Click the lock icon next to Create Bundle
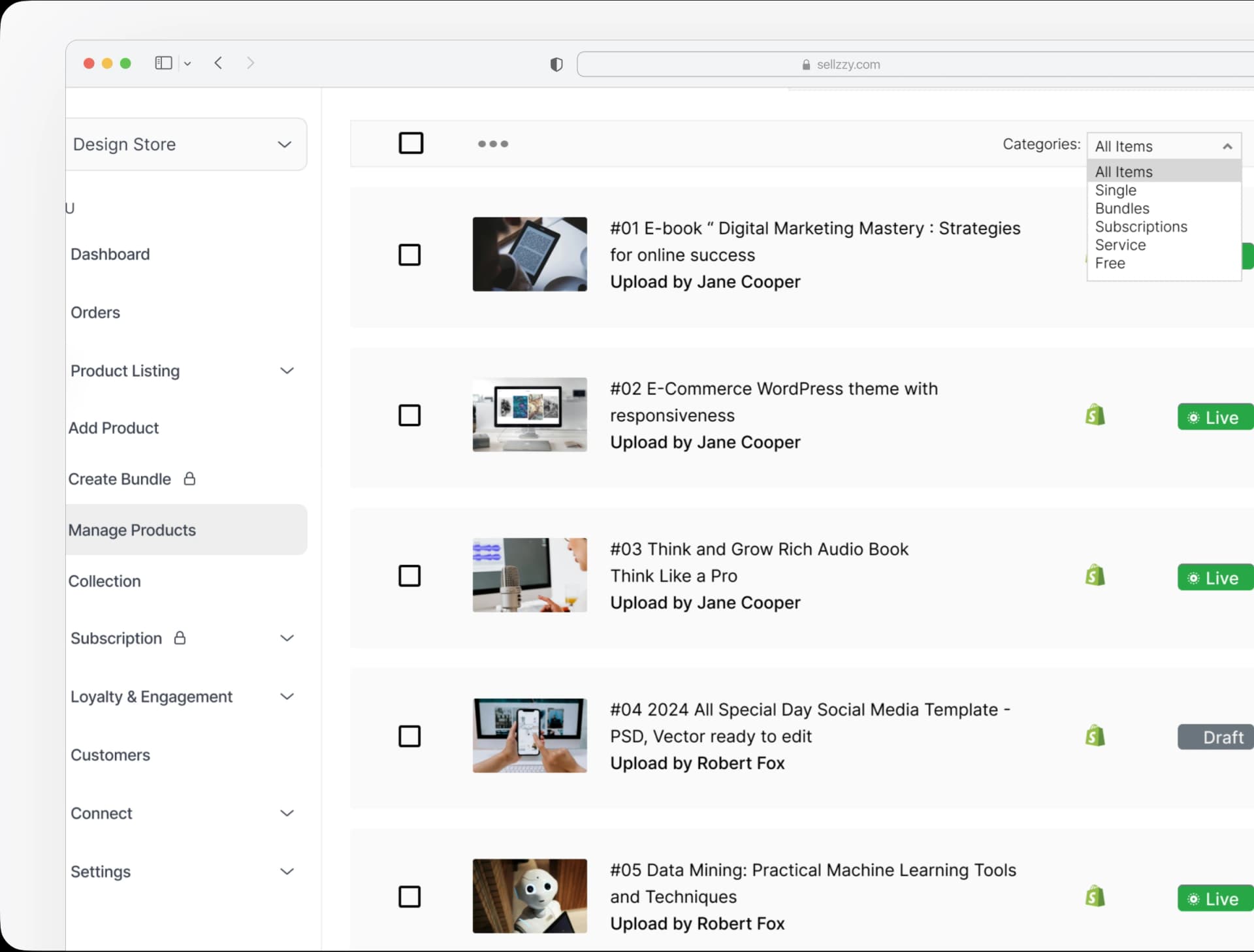 click(189, 479)
